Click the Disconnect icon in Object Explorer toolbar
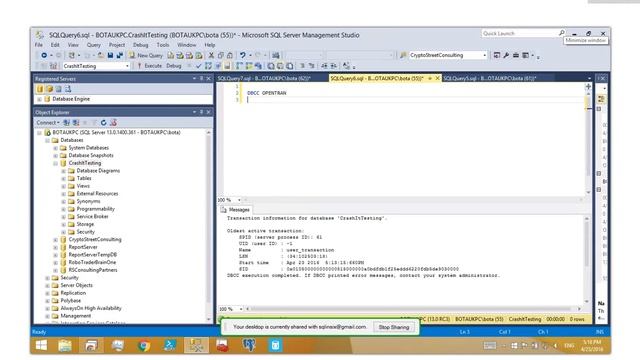 pyautogui.click(x=76, y=122)
